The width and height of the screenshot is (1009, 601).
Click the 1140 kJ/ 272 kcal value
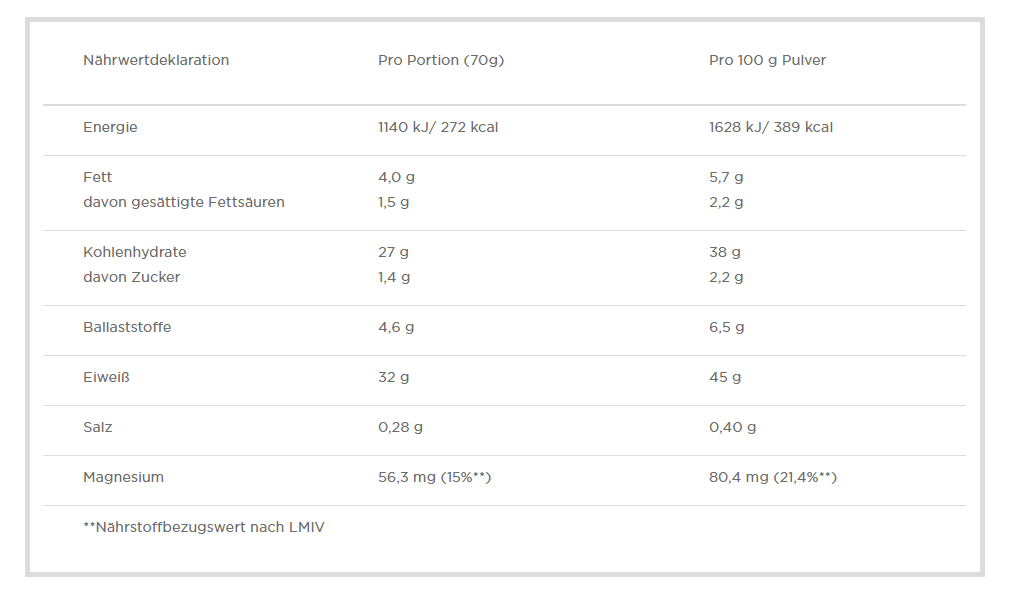click(438, 127)
